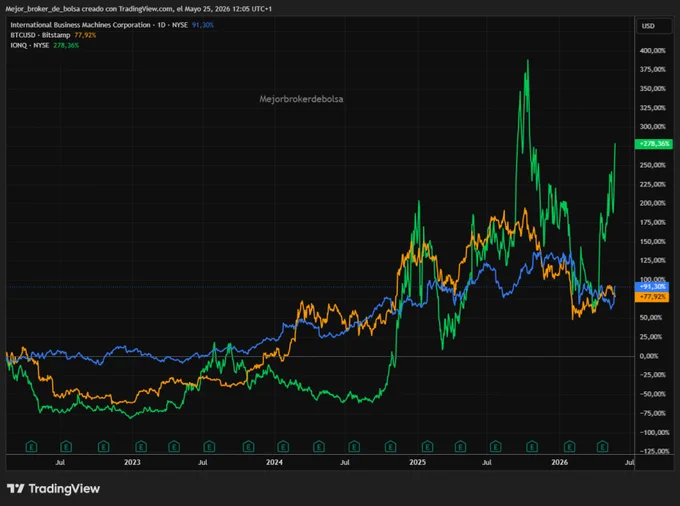Click the IBM legend value 91,30%
The width and height of the screenshot is (680, 506).
point(203,25)
